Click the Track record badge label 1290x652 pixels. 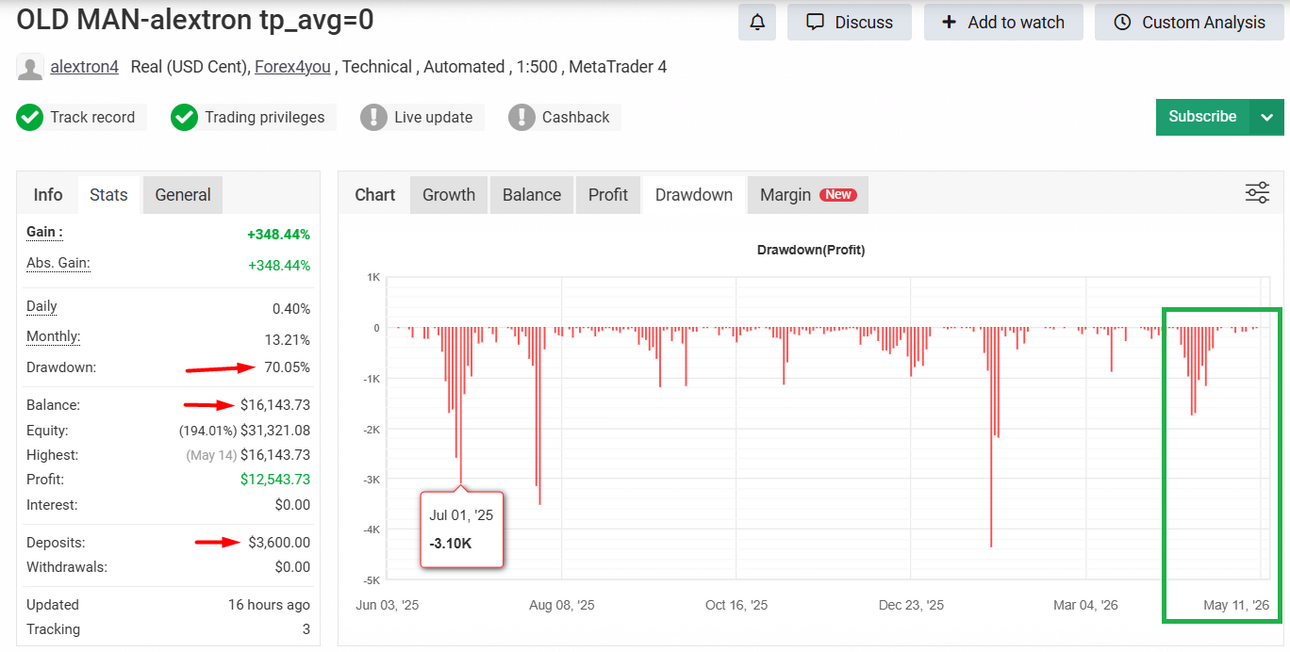point(92,117)
